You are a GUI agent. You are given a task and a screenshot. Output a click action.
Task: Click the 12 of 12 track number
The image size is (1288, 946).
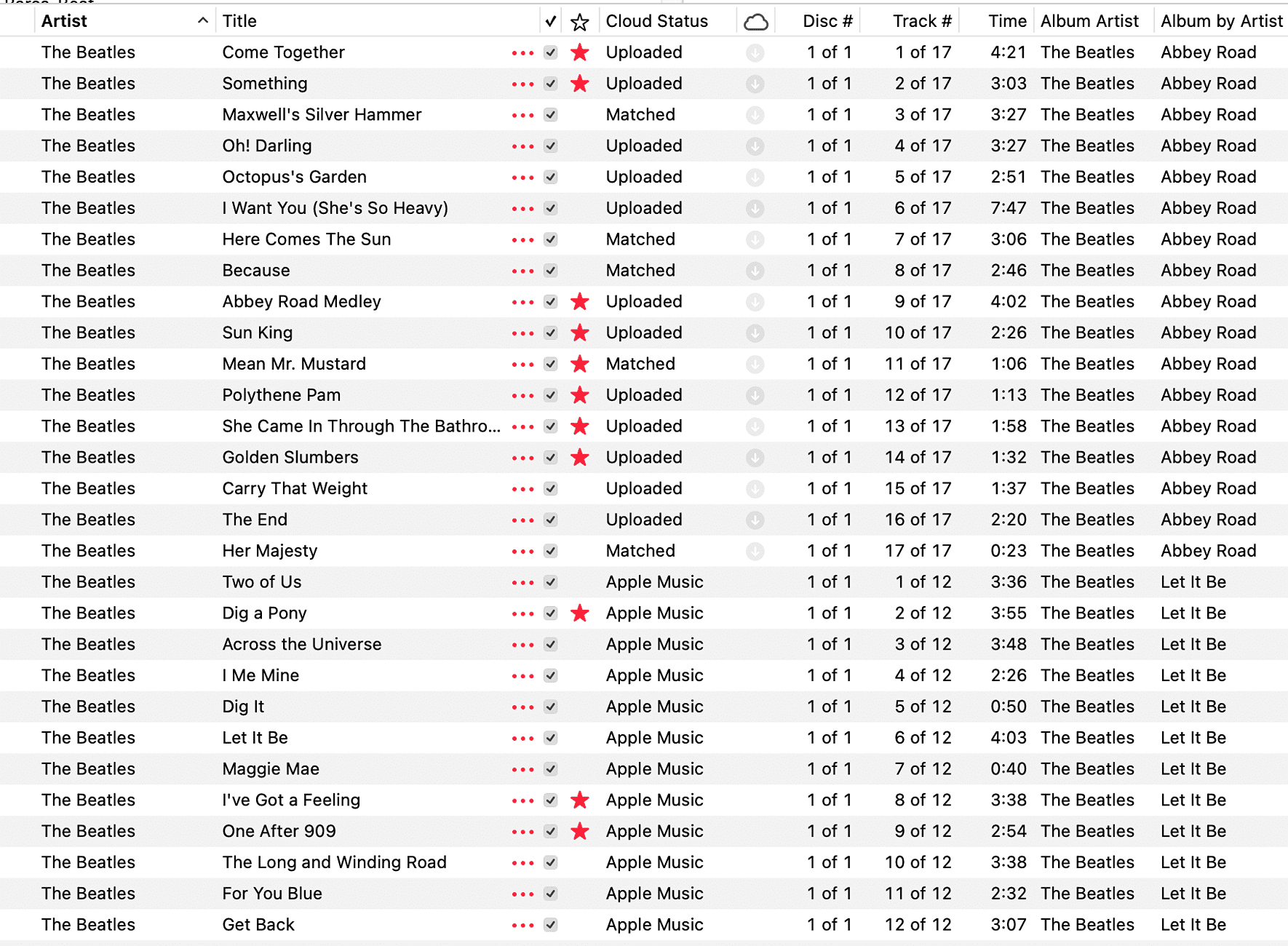(x=918, y=925)
